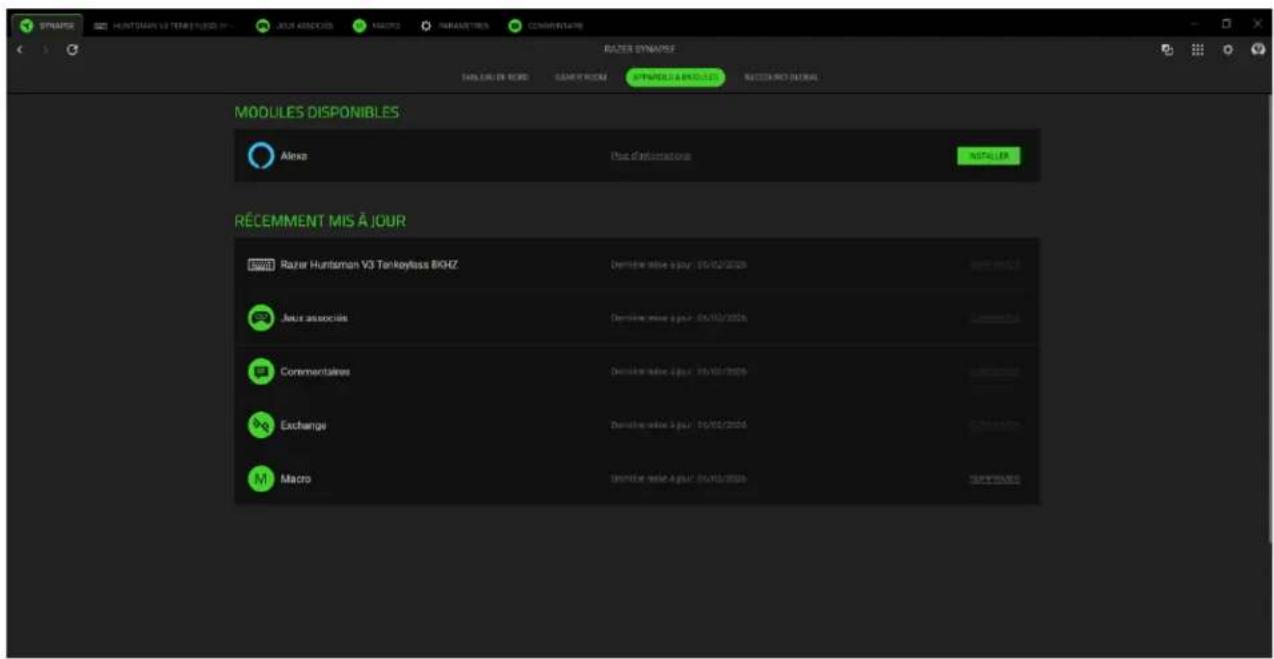The width and height of the screenshot is (1274, 659).
Task: Click the gear icon on the Paramètres tab
Action: 426,25
